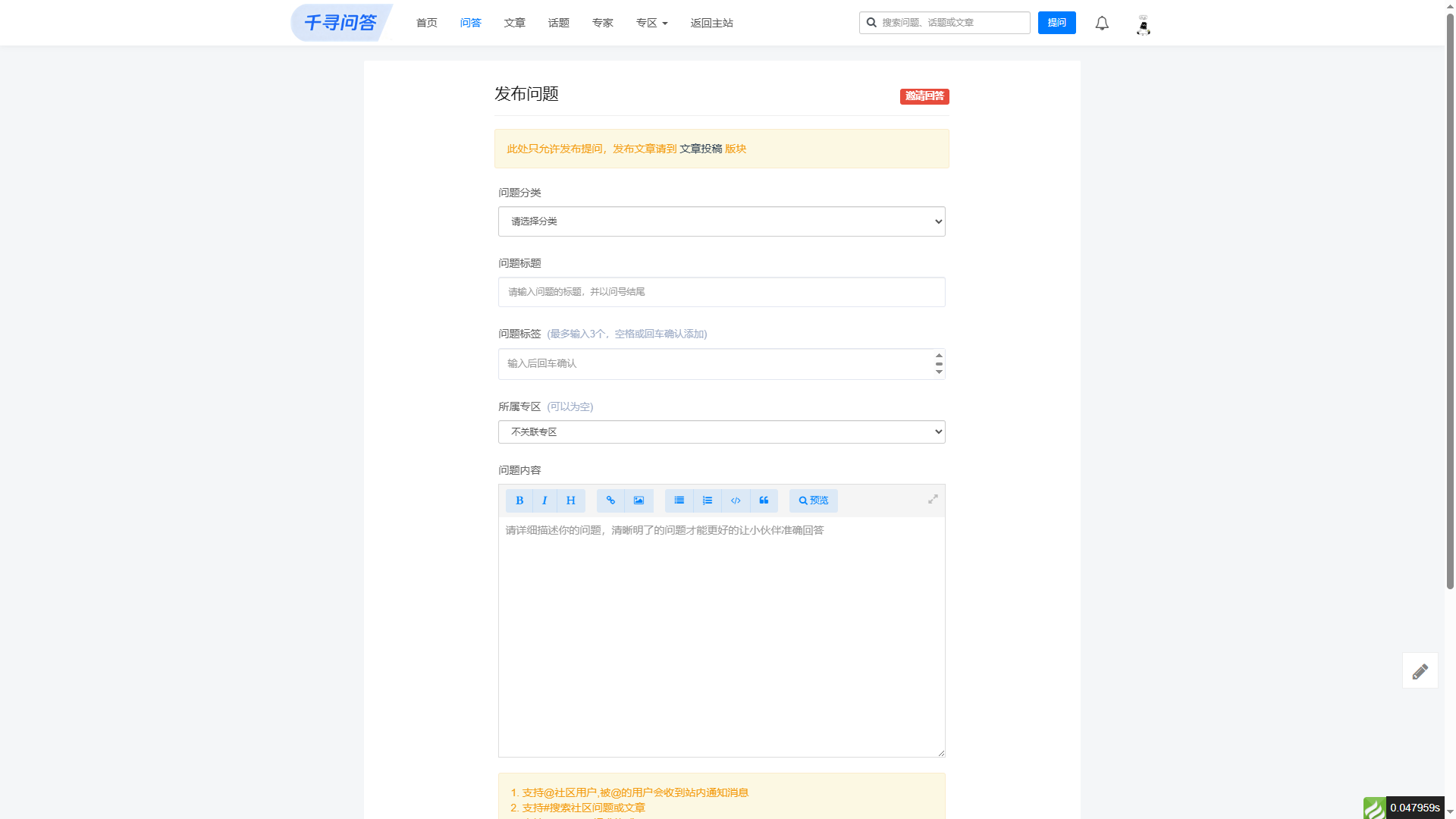The height and width of the screenshot is (819, 1456).
Task: Open the 不关联专区 zone dropdown
Action: [x=722, y=432]
